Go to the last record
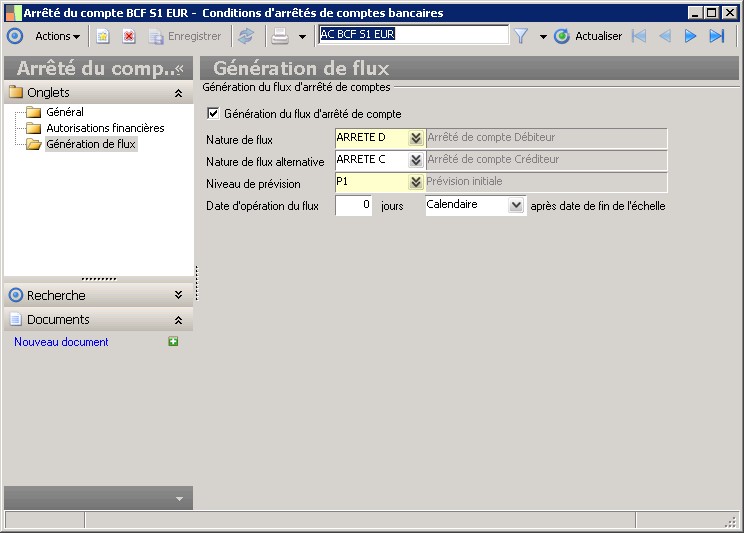This screenshot has height=533, width=744. pyautogui.click(x=716, y=36)
